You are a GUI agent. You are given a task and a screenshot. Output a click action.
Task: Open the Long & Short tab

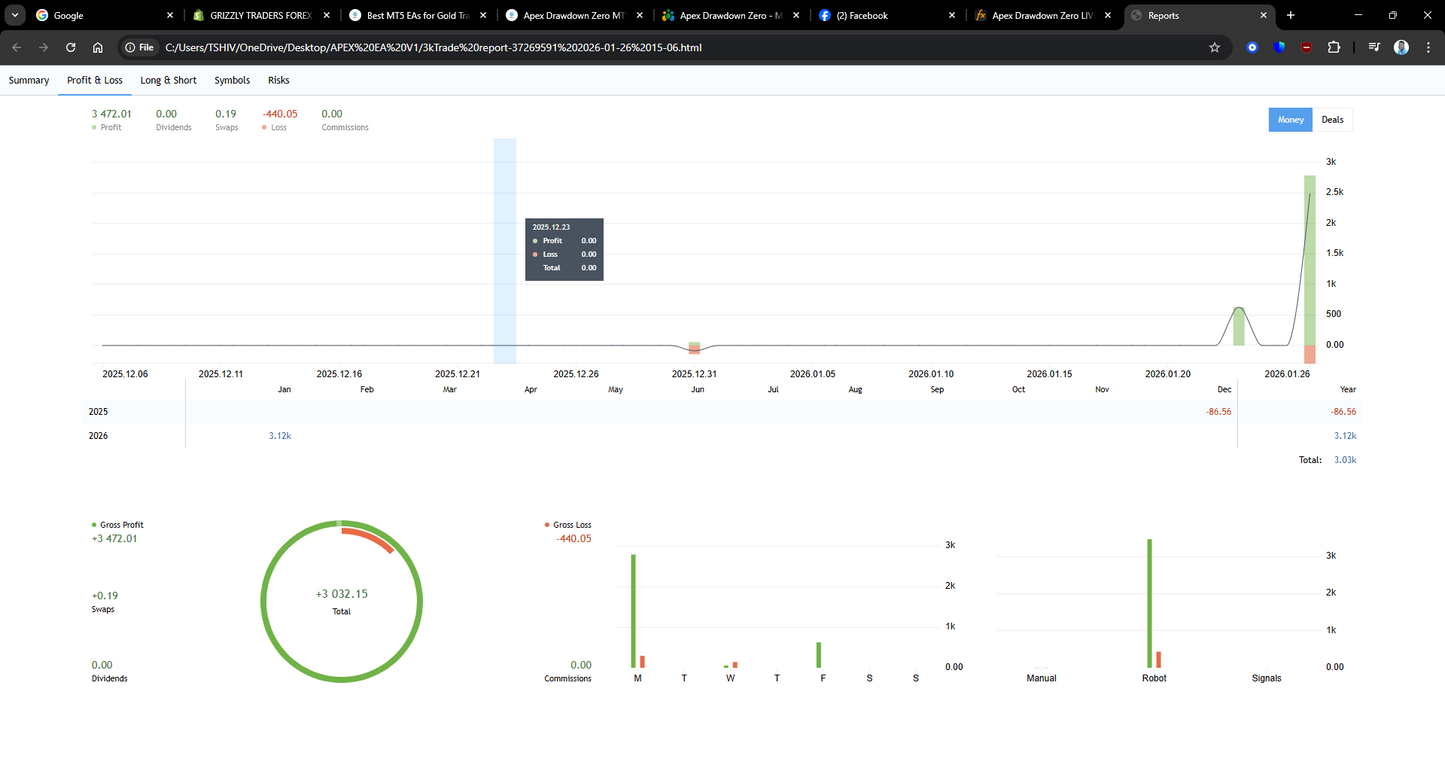[168, 80]
